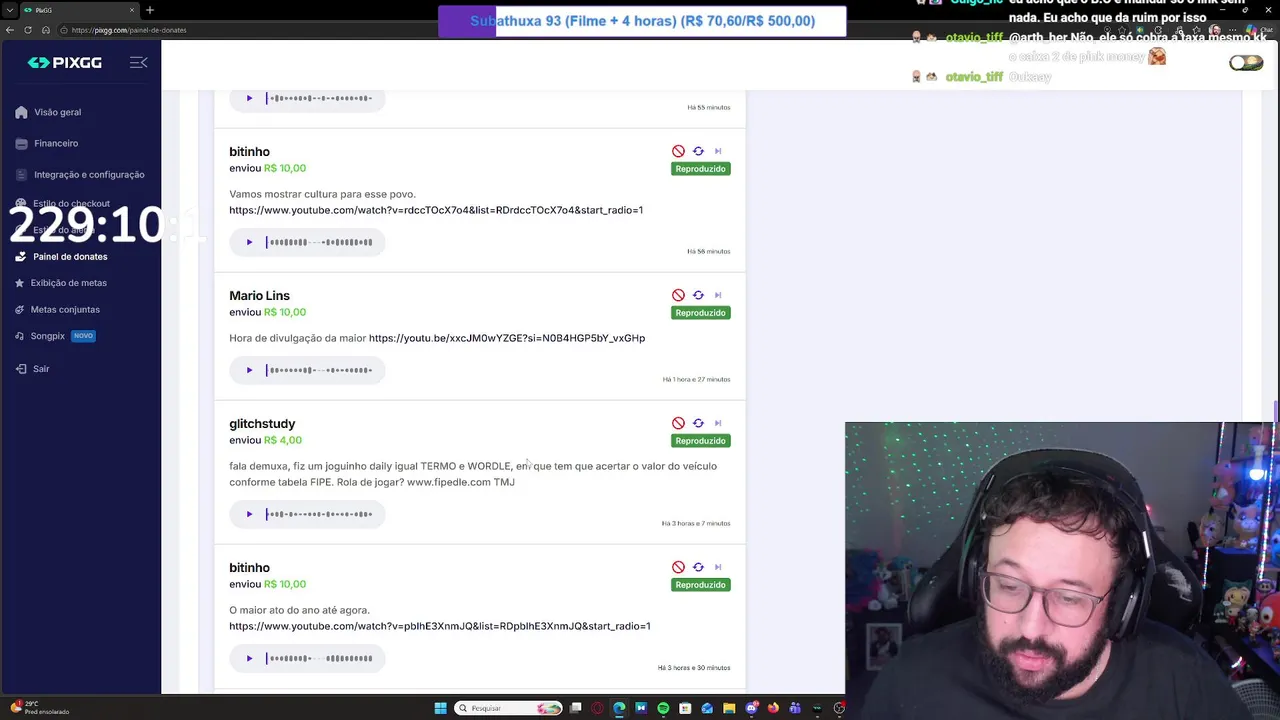Block the Mario Lins donation
Viewport: 1280px width, 720px height.
click(678, 295)
